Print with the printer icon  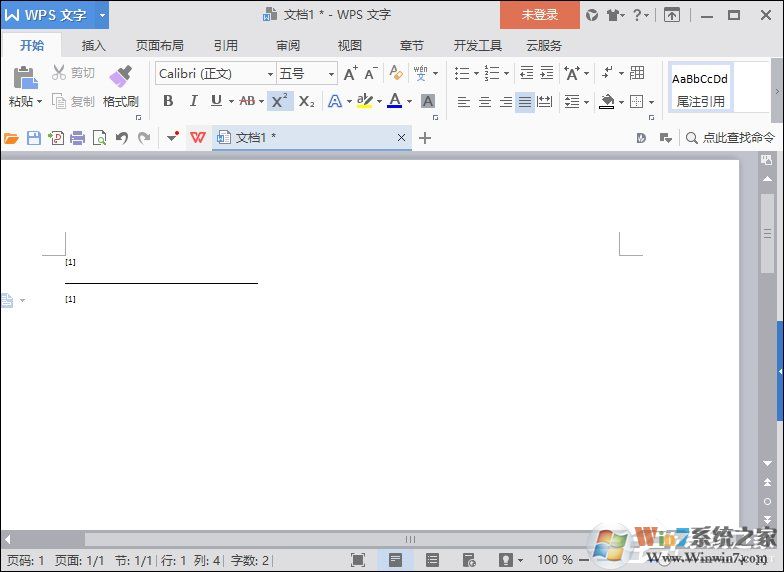(x=78, y=138)
